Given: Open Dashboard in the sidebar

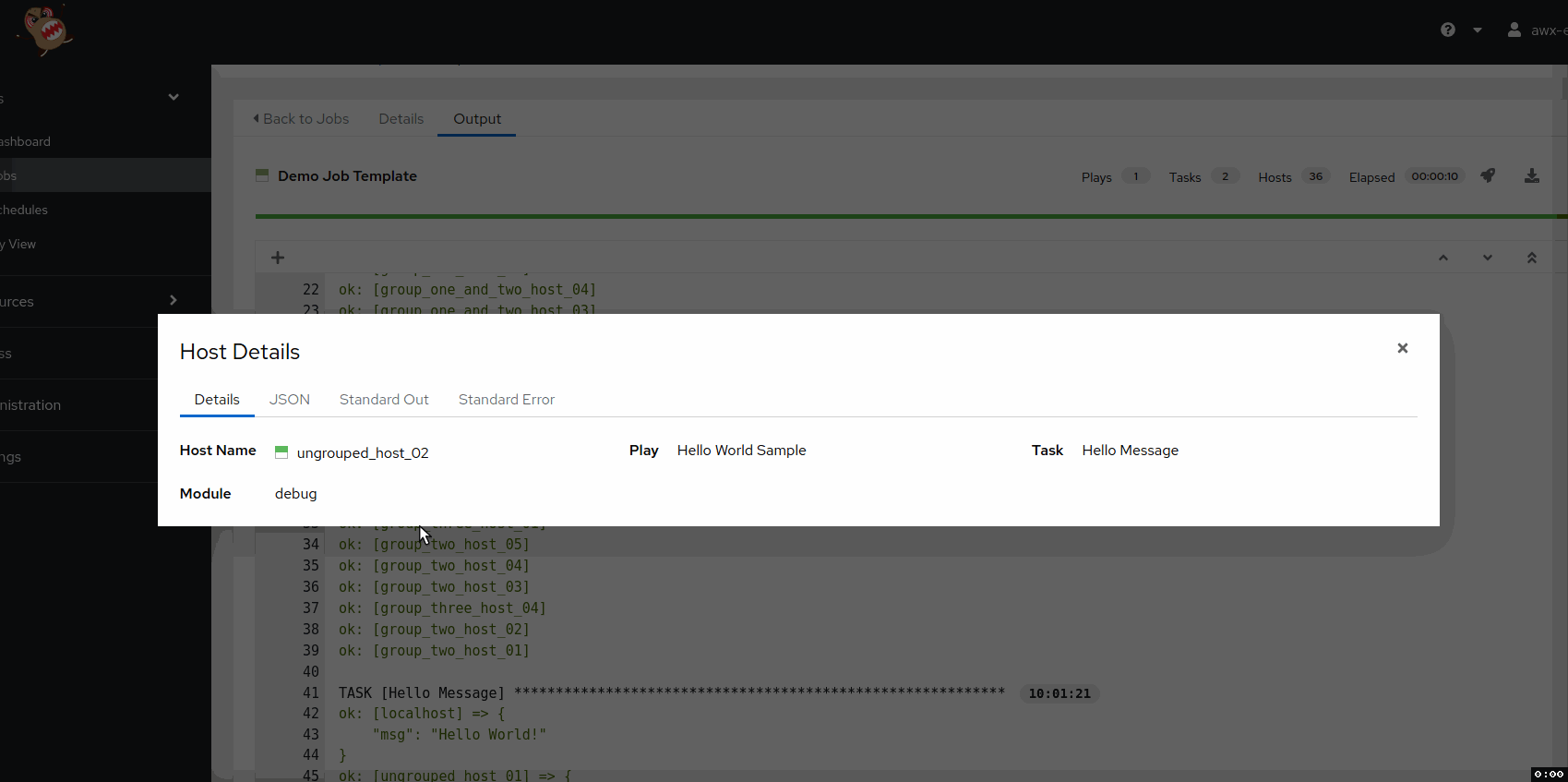Looking at the screenshot, I should click(105, 141).
